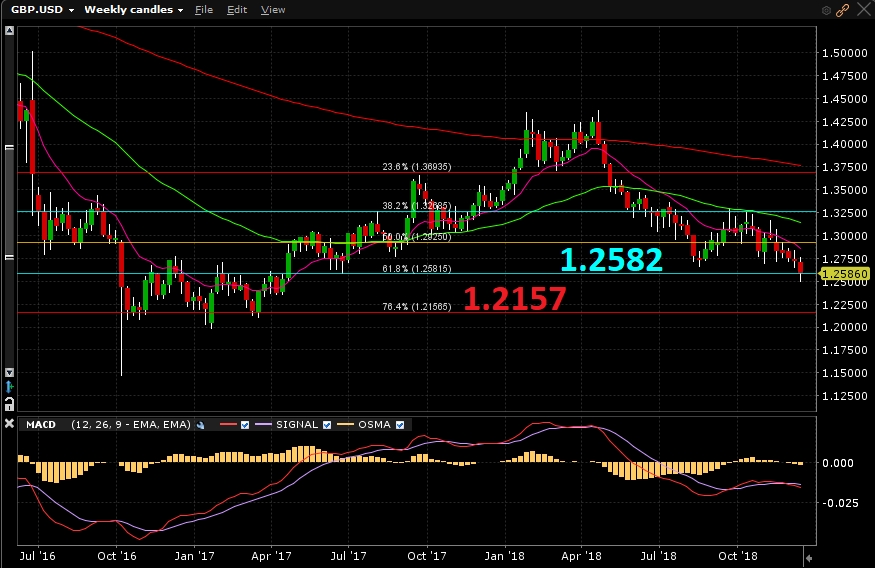Click the Jan '17 date axis label
This screenshot has width=875, height=568.
point(194,556)
